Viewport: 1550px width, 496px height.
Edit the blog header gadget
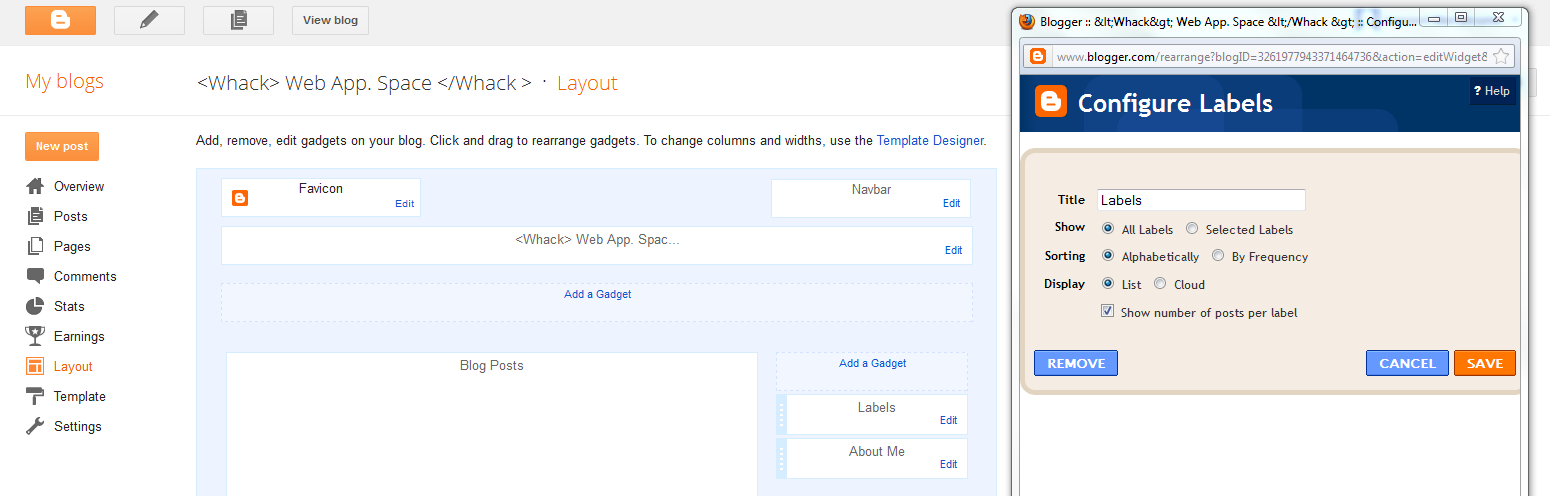[x=953, y=251]
